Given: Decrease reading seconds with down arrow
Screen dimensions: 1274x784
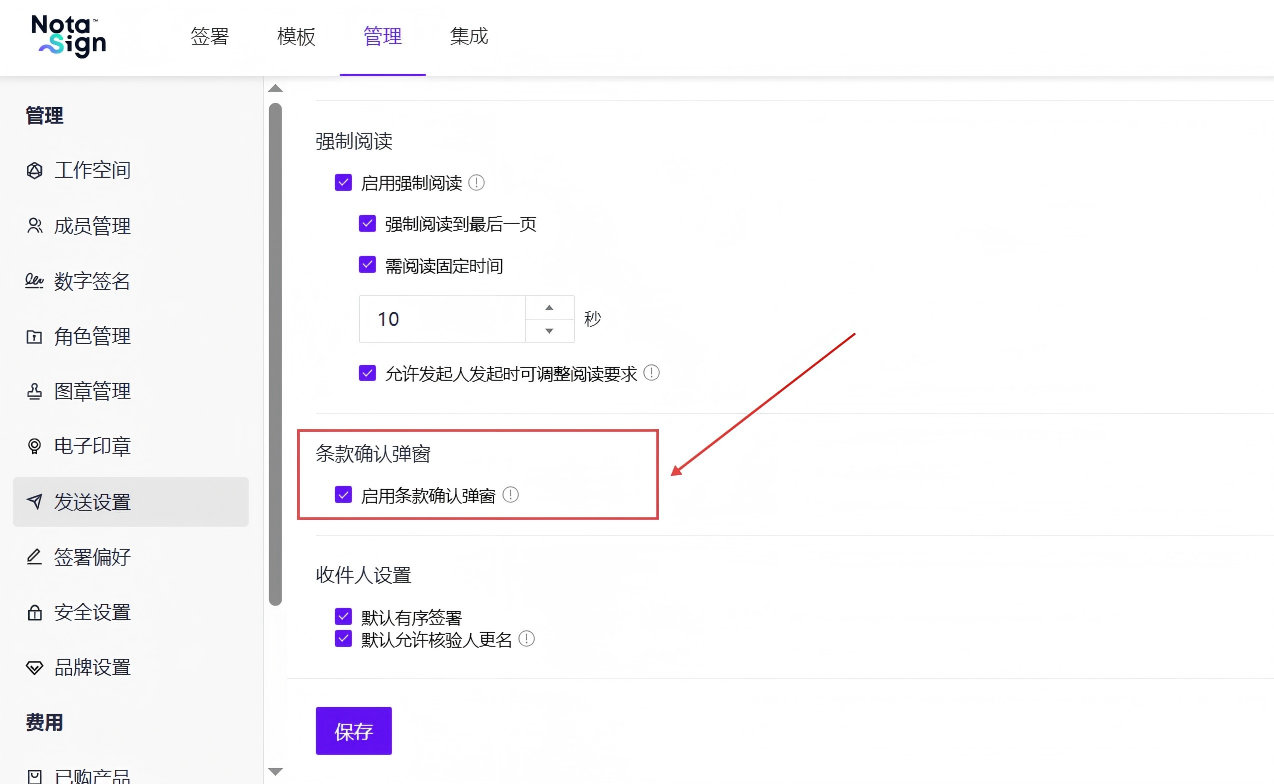Looking at the screenshot, I should click(x=550, y=331).
